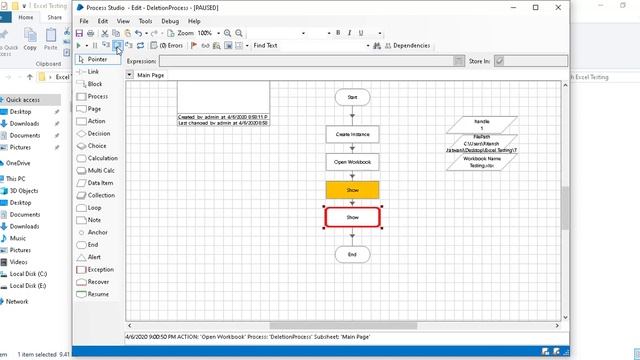Viewport: 640px width, 360px height.
Task: Click the canvas vertical scrollbar thumb
Action: click(565, 208)
